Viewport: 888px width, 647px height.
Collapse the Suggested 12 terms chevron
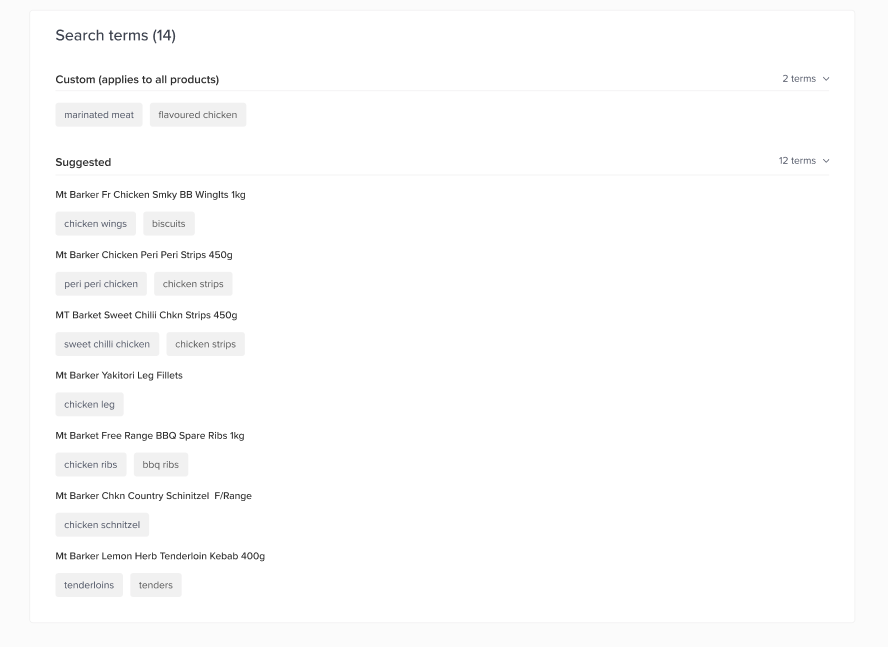click(x=826, y=161)
